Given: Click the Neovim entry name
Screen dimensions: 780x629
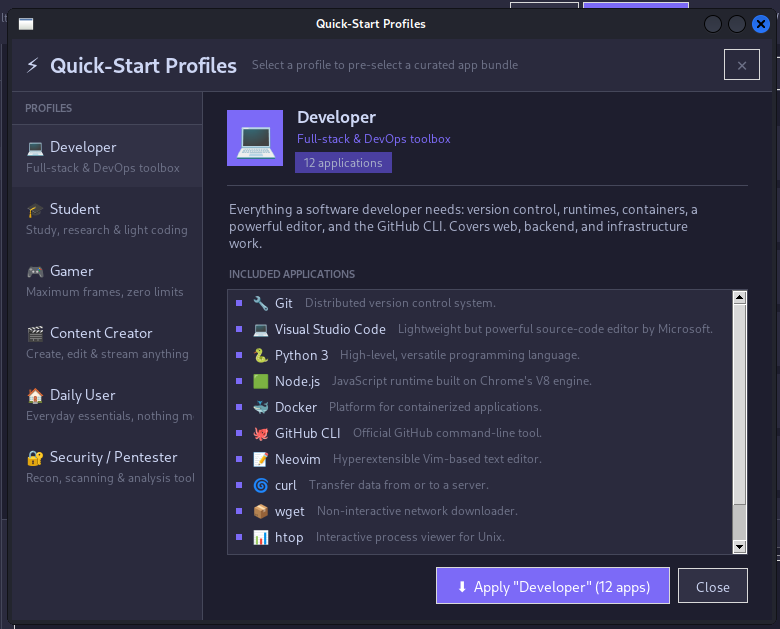Looking at the screenshot, I should 297,459.
